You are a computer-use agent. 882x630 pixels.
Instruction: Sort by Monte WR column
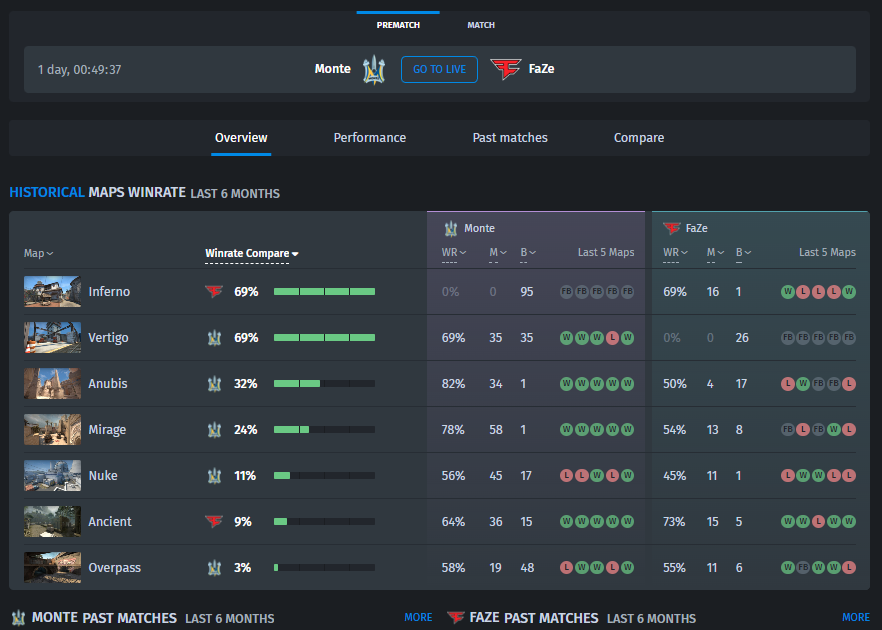click(x=453, y=253)
